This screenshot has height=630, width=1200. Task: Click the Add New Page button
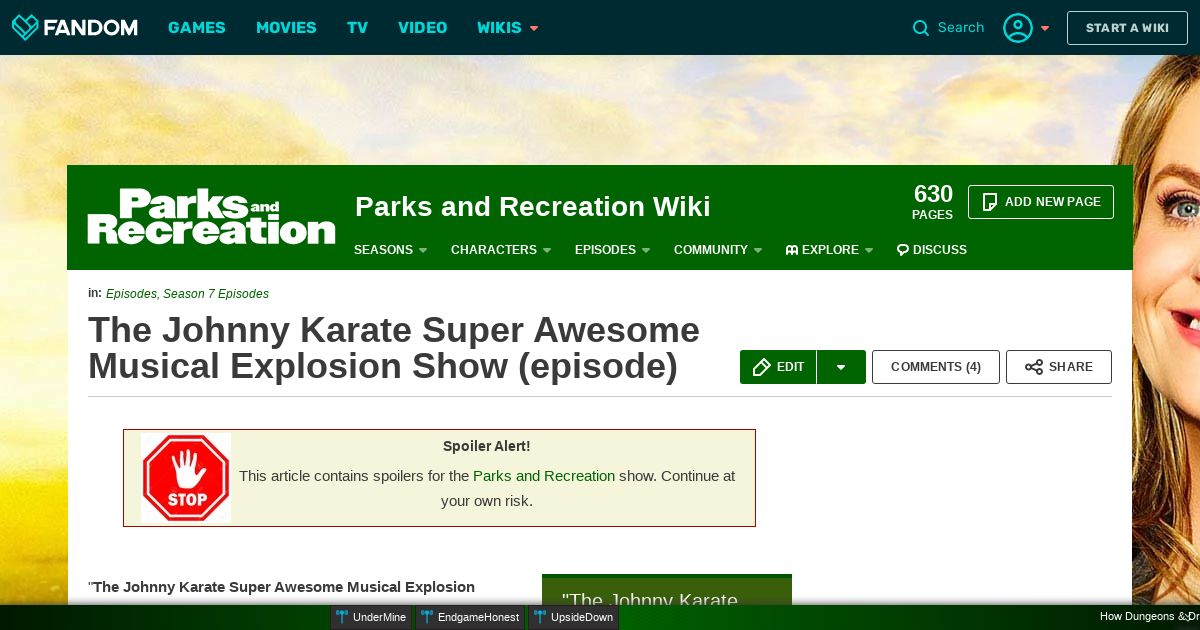point(1041,202)
